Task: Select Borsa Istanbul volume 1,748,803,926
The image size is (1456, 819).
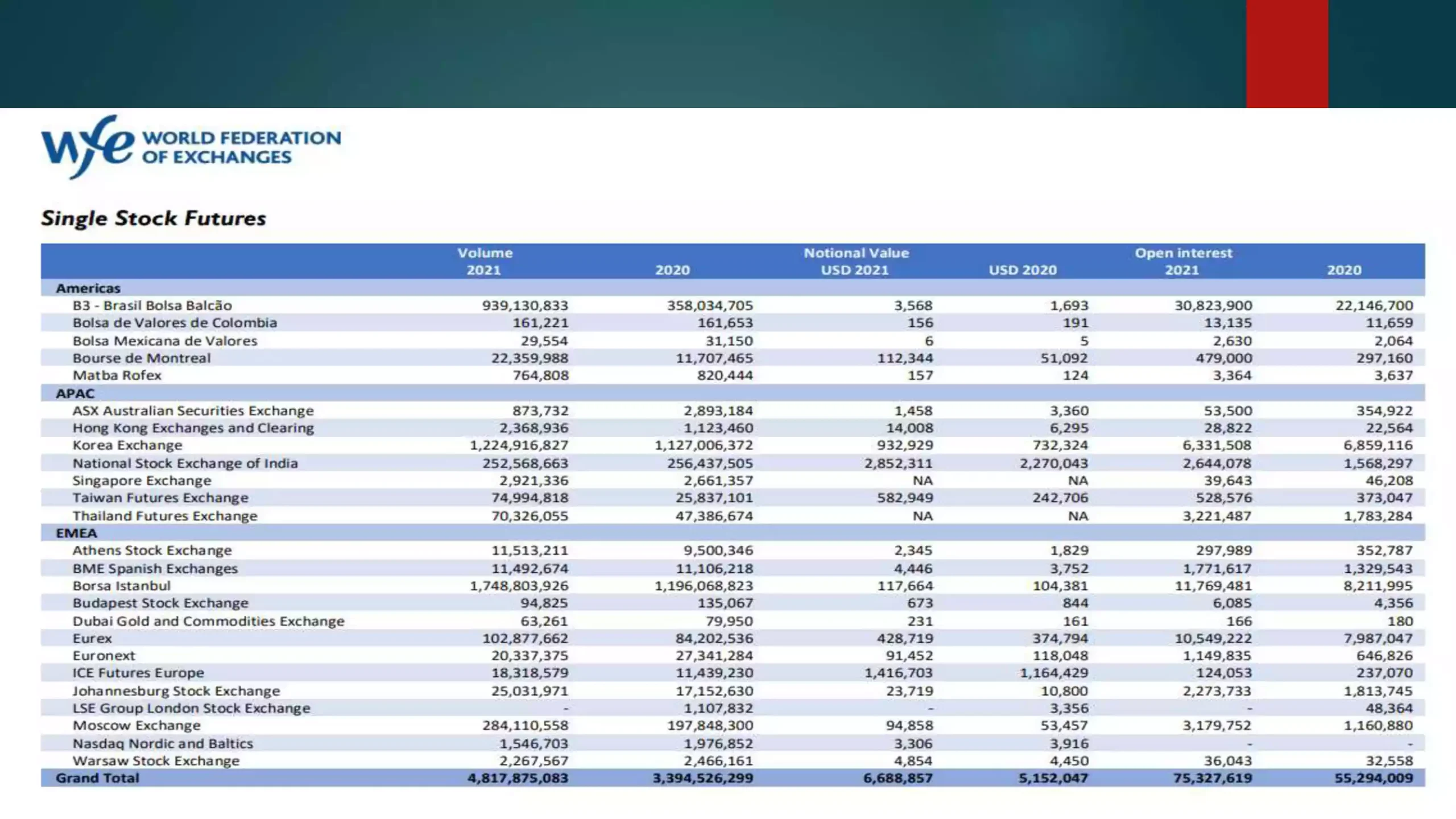Action: 519,586
